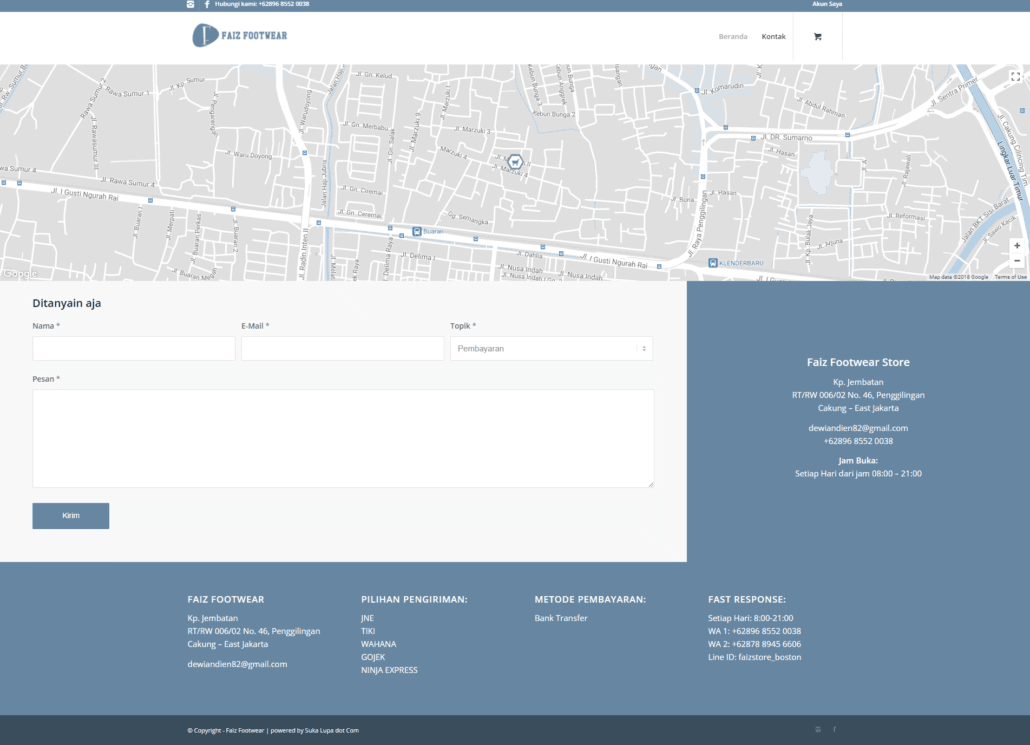Zoom in the map with plus button

tap(1017, 245)
